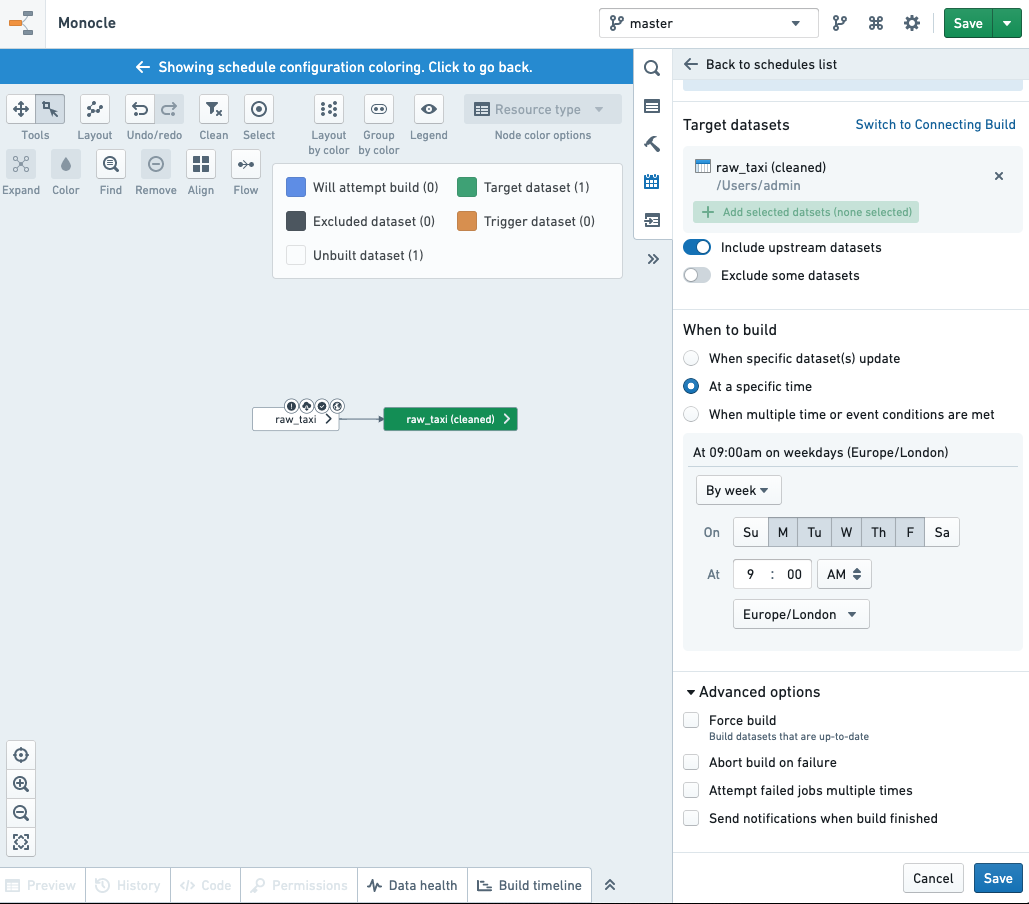This screenshot has width=1029, height=904.
Task: Zoom out of the graph
Action: coord(21,813)
